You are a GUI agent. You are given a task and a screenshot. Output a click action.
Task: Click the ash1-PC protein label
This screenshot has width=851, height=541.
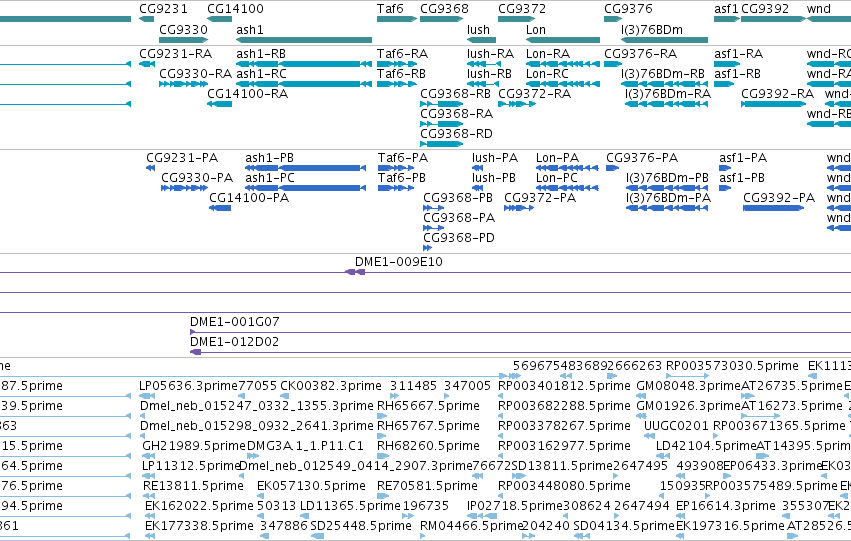[270, 178]
